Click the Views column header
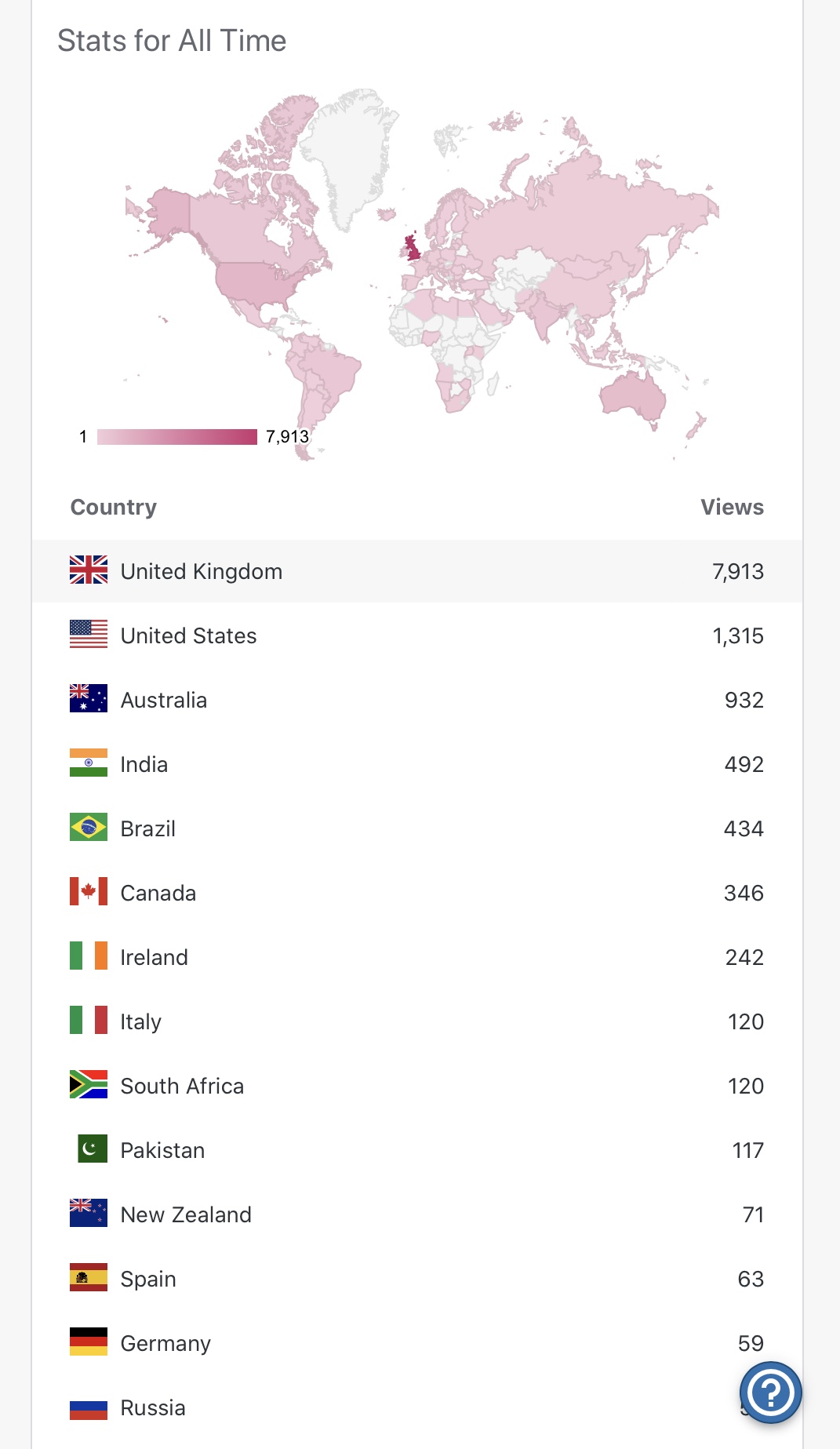840x1449 pixels. 732,507
